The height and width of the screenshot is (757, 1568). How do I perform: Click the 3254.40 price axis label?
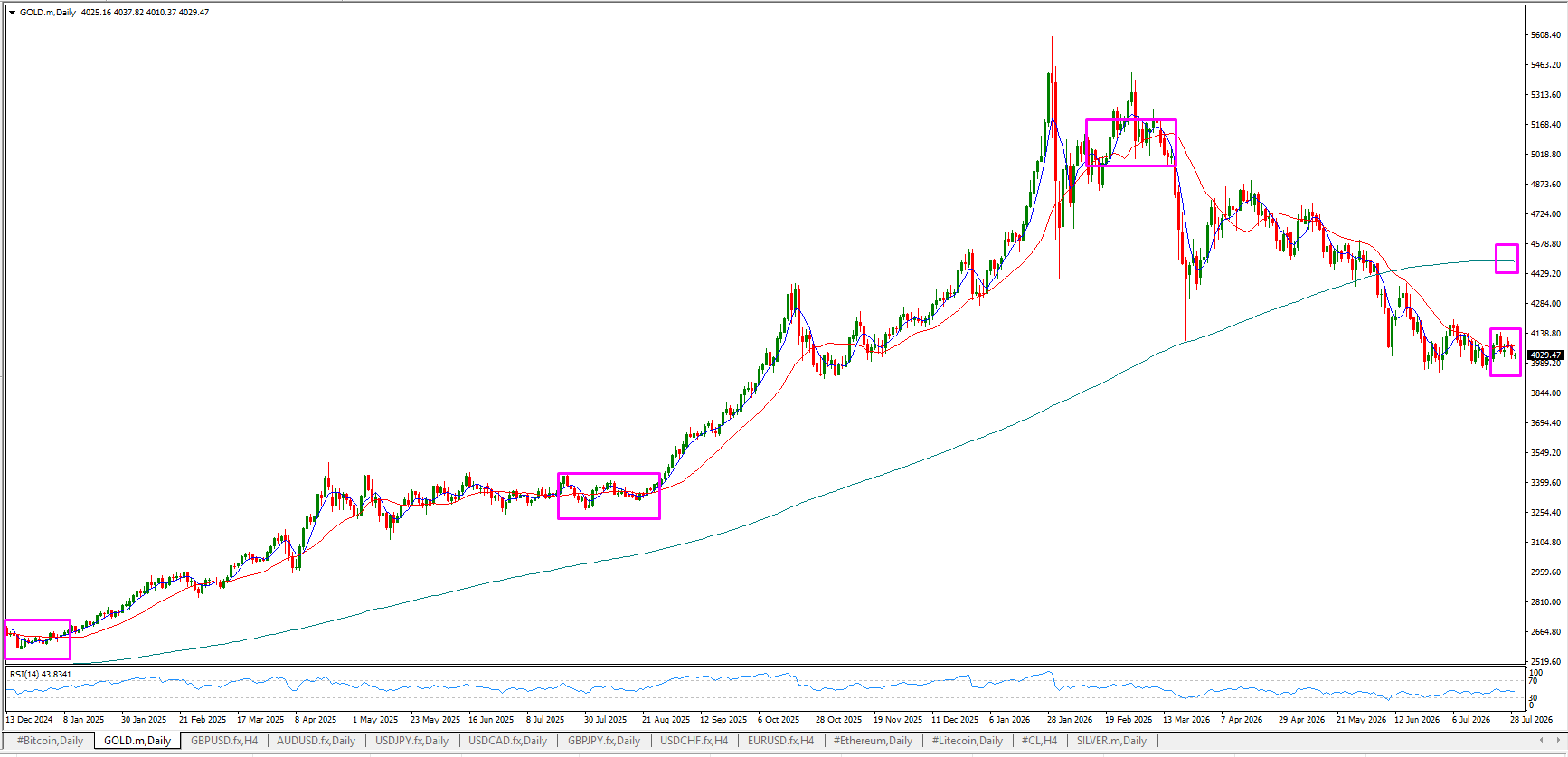click(x=1545, y=513)
